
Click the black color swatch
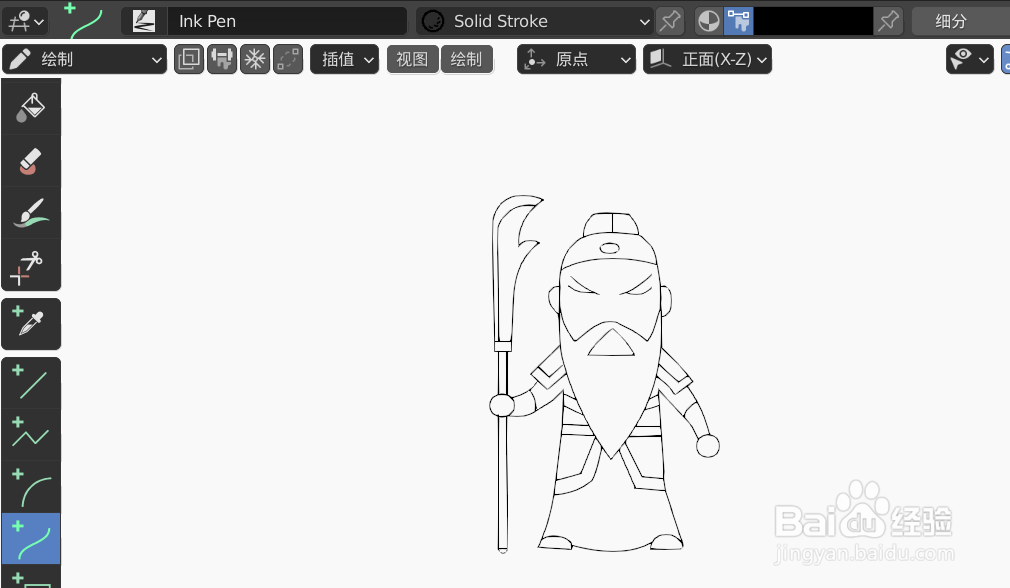pos(813,21)
